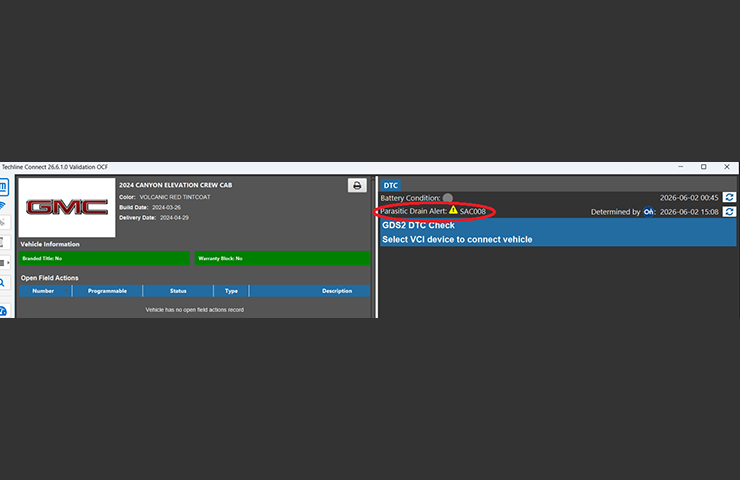This screenshot has height=480, width=740.
Task: Maximize the Techline Connect window
Action: click(x=704, y=167)
